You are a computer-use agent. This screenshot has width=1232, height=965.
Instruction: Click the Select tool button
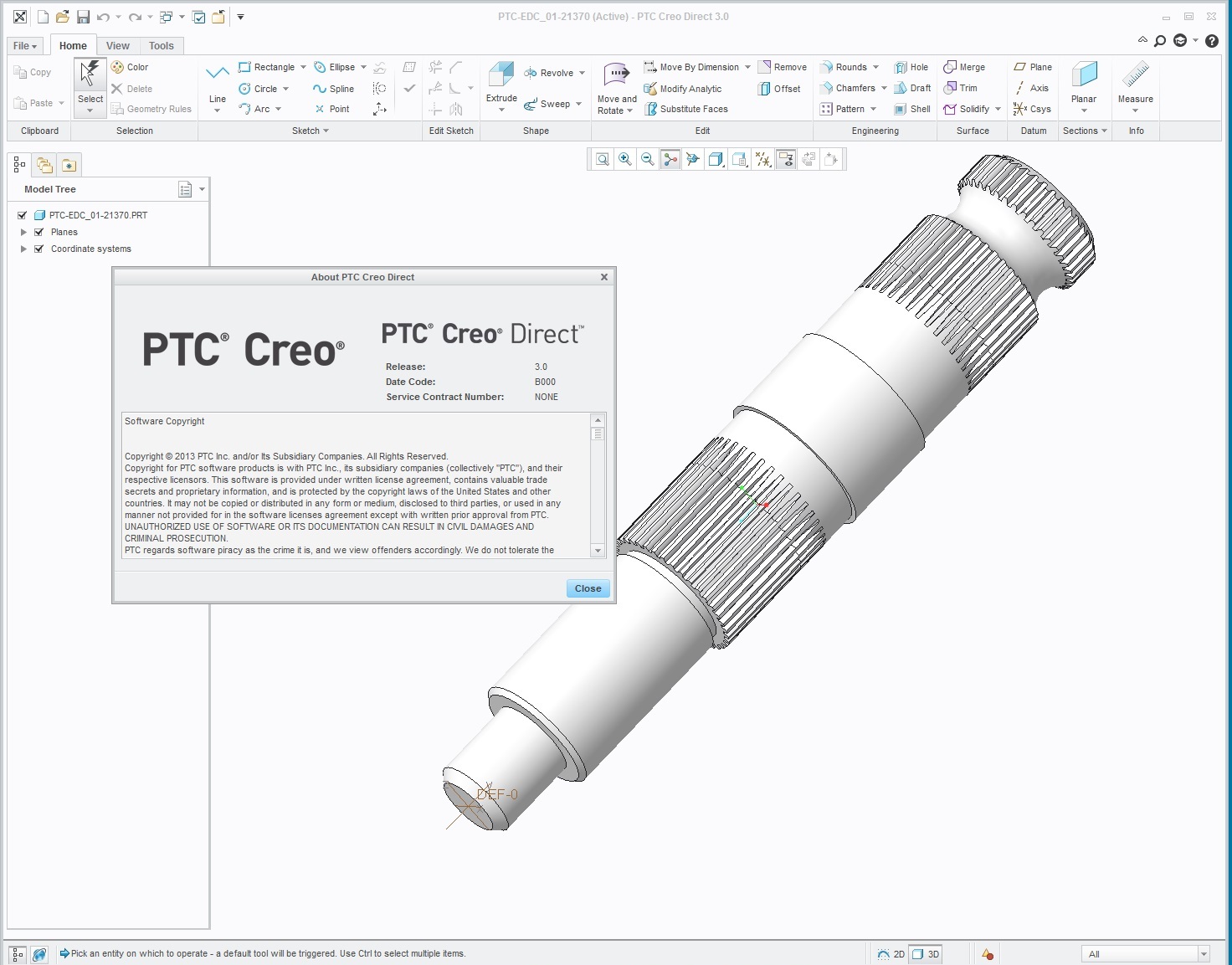(90, 87)
